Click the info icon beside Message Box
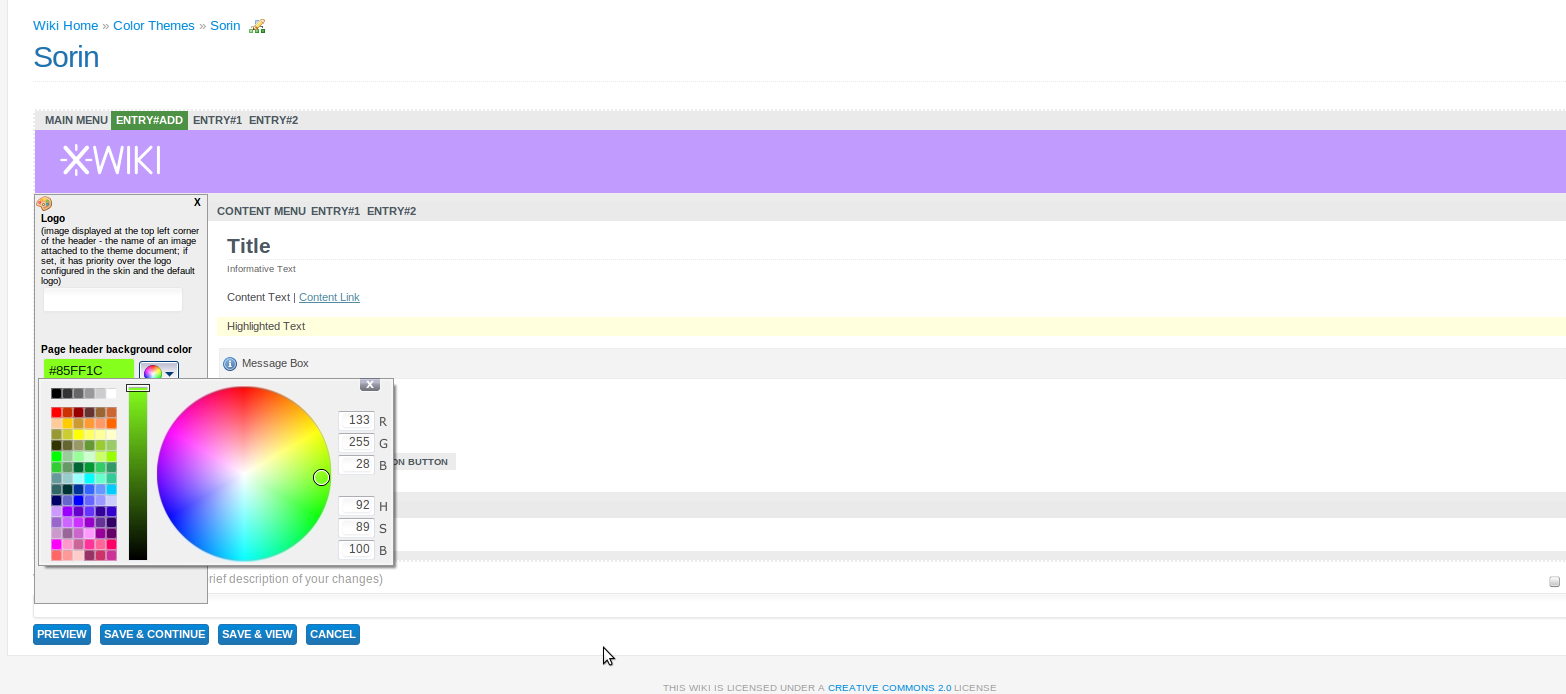The image size is (1566, 694). tap(230, 363)
